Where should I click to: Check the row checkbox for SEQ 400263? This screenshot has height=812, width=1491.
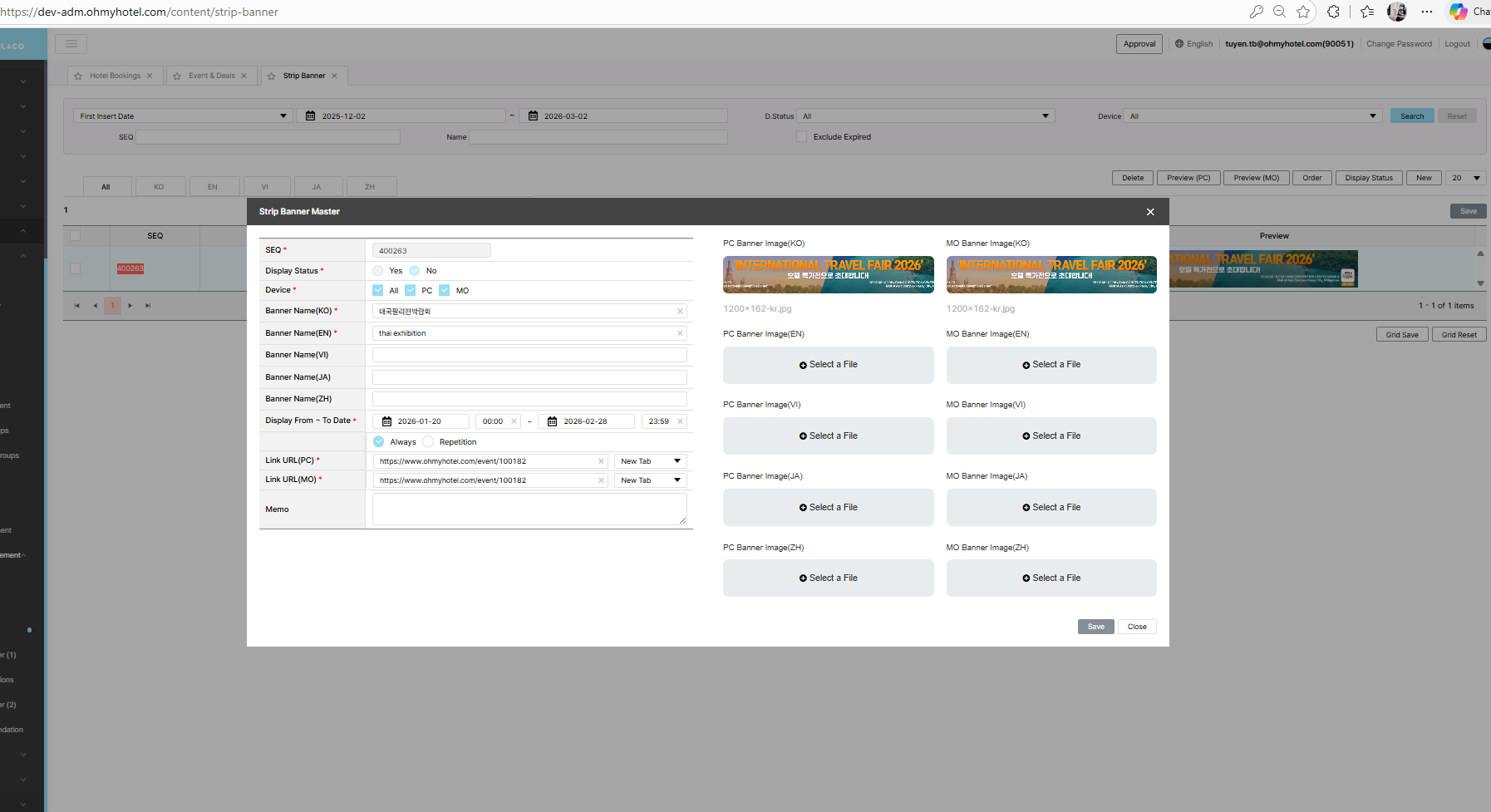[x=76, y=268]
